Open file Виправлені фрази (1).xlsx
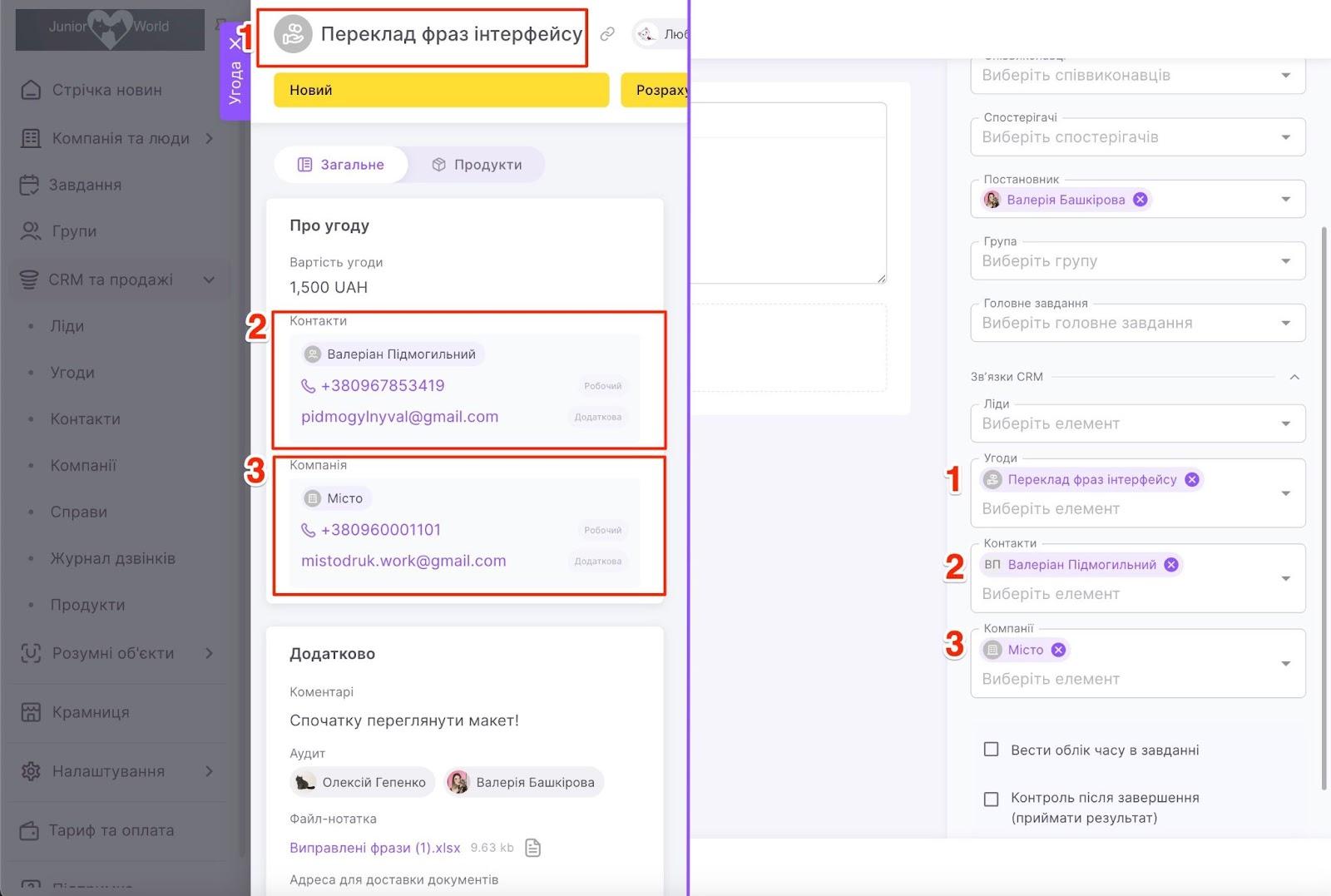The width and height of the screenshot is (1331, 896). [375, 848]
